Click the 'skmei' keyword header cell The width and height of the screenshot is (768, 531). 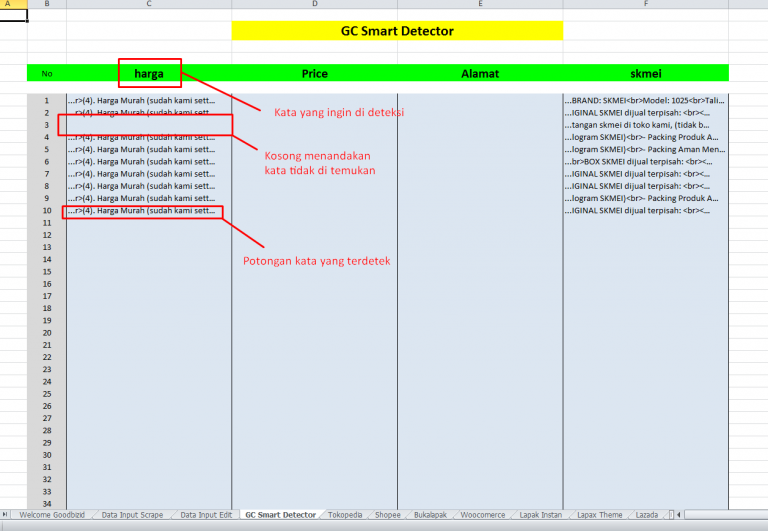[x=645, y=73]
